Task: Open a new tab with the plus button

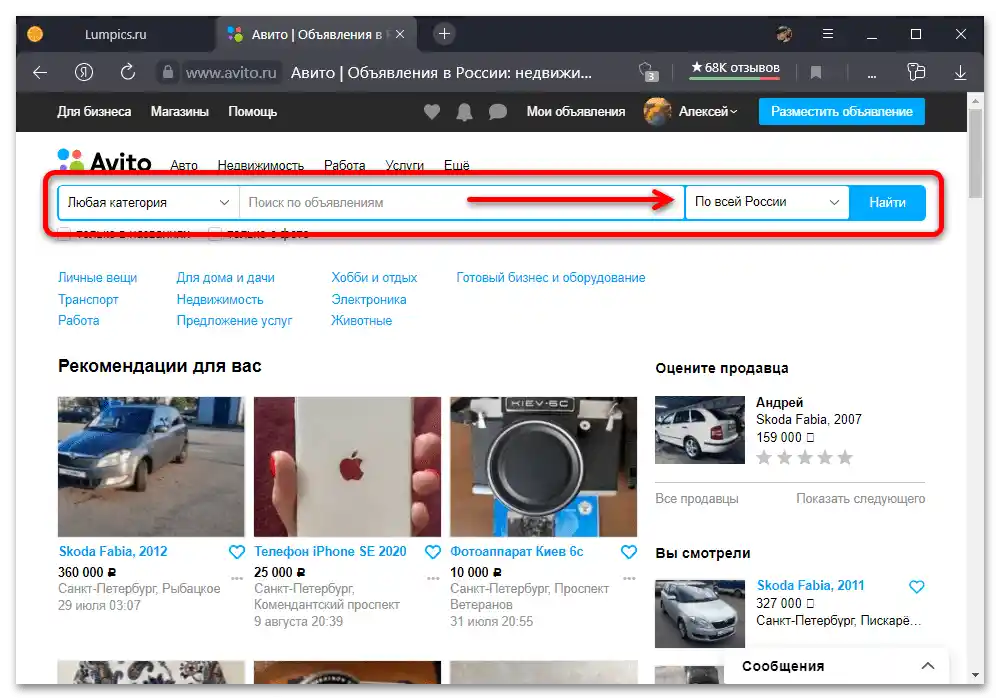Action: pyautogui.click(x=445, y=34)
